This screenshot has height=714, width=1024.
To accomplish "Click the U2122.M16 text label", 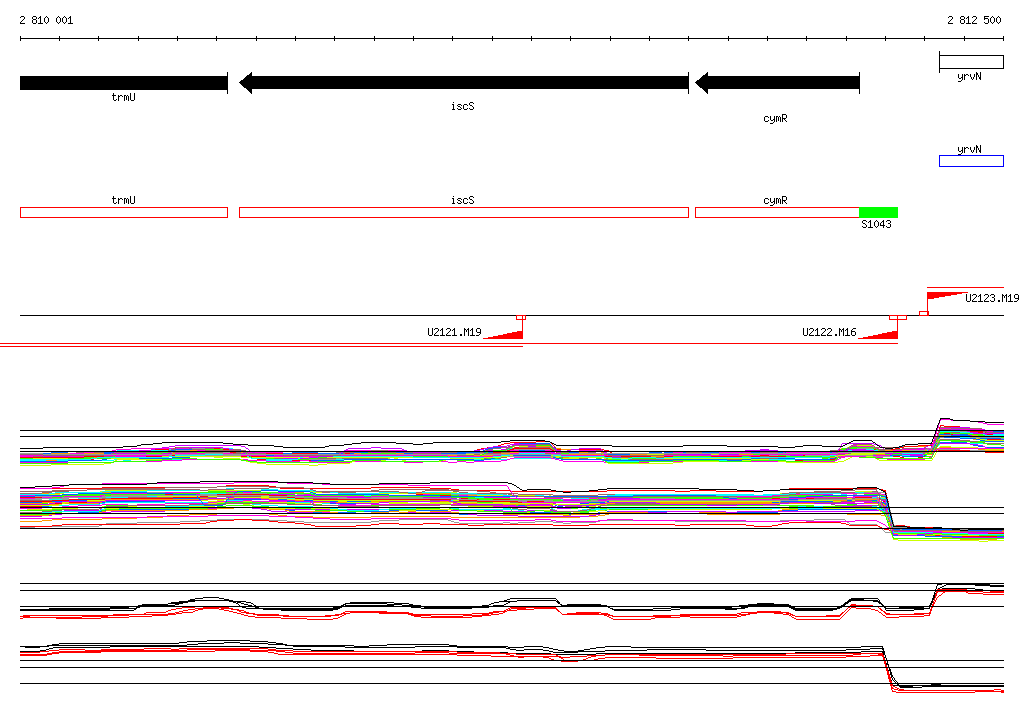I will [x=829, y=333].
